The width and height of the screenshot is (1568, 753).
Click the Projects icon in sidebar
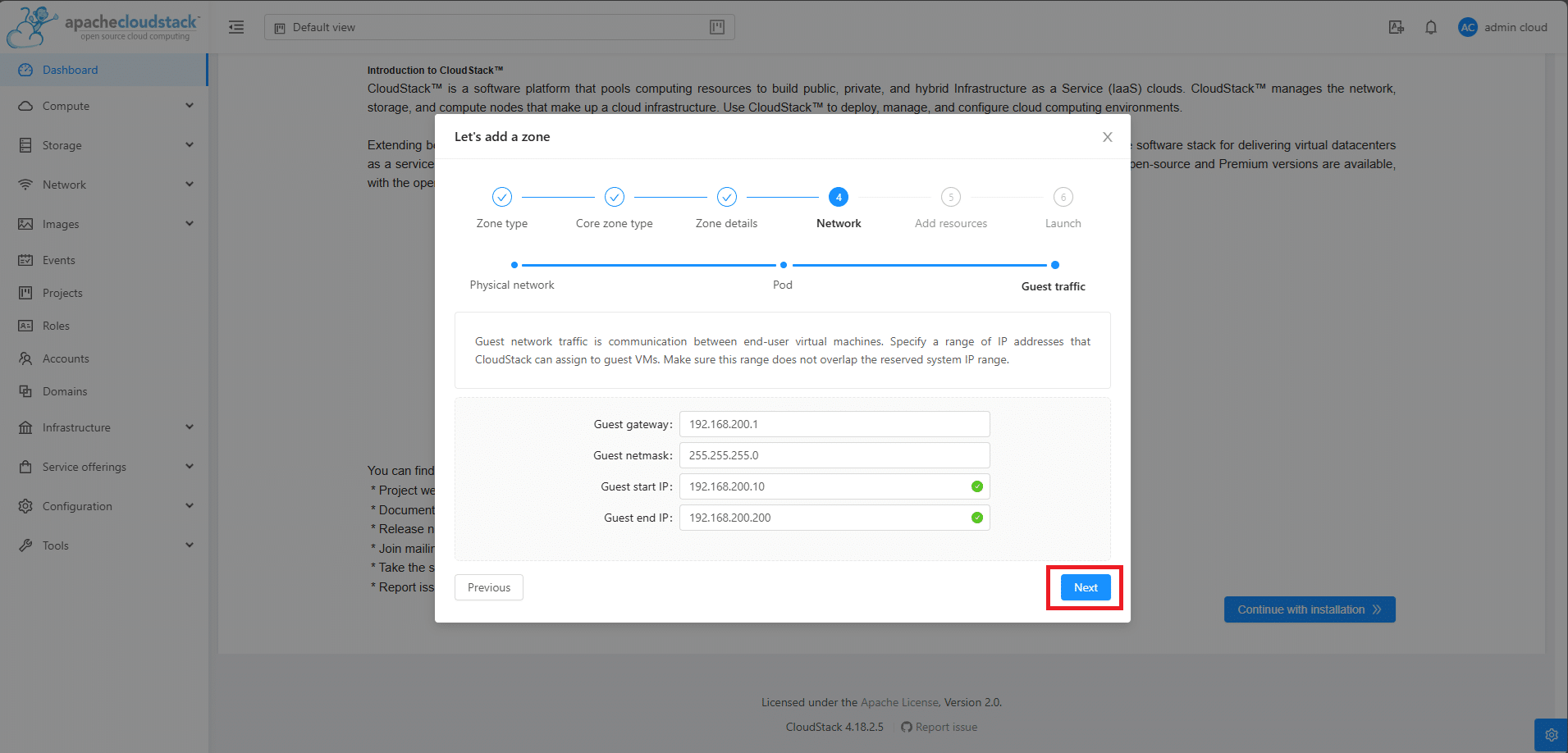pos(25,293)
